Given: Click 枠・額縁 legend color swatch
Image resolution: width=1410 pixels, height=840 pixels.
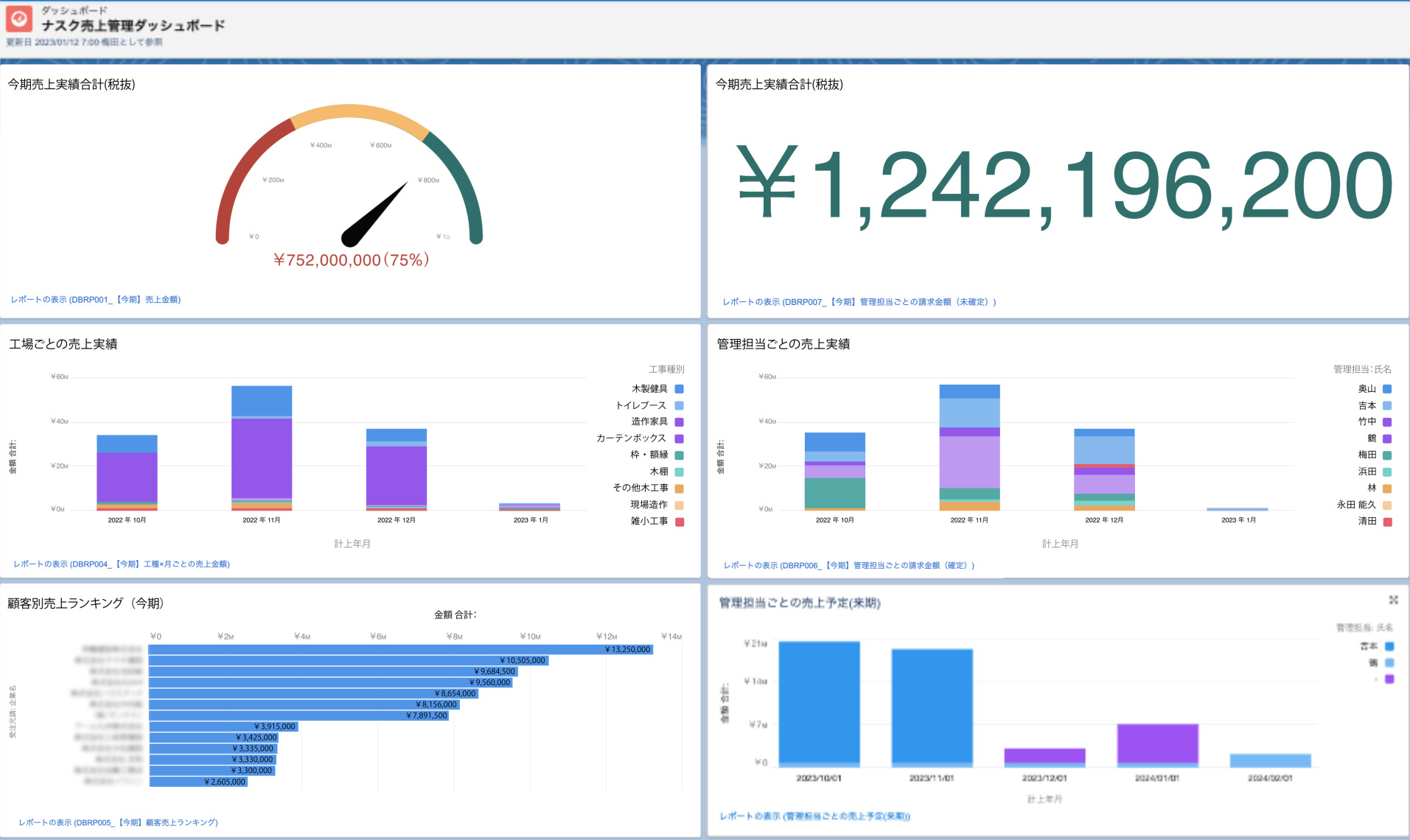Looking at the screenshot, I should point(680,455).
